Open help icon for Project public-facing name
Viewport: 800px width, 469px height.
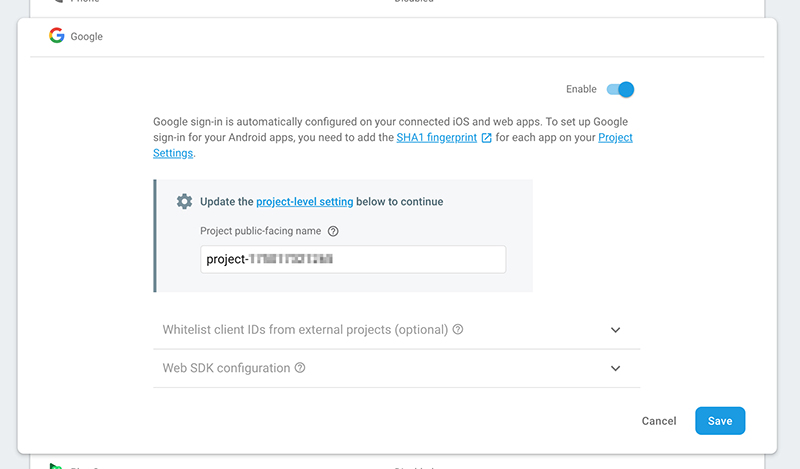click(x=333, y=231)
